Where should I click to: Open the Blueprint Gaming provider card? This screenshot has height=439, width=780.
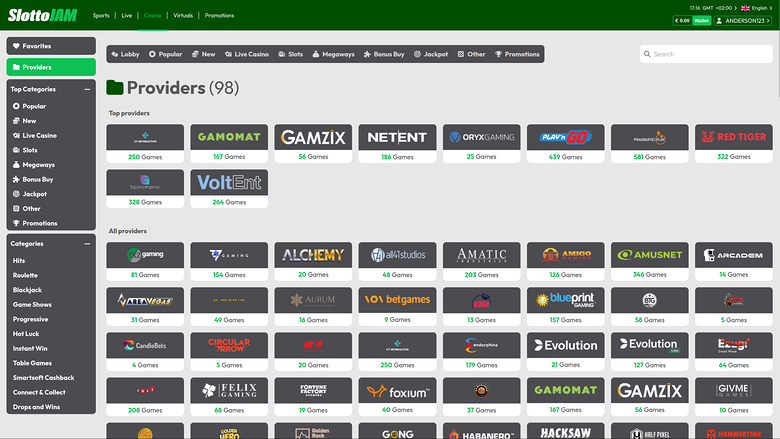click(x=566, y=307)
